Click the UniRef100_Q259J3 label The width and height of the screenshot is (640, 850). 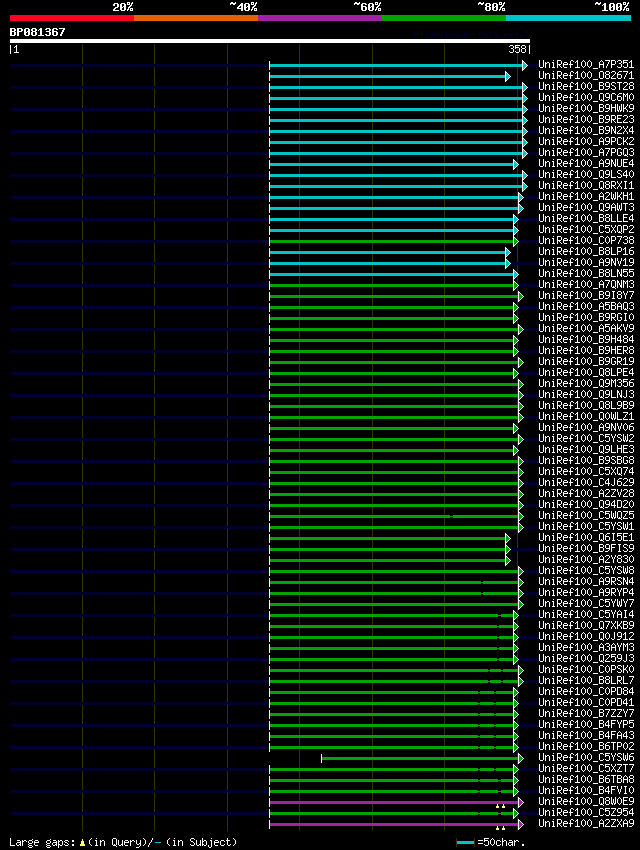coord(586,659)
